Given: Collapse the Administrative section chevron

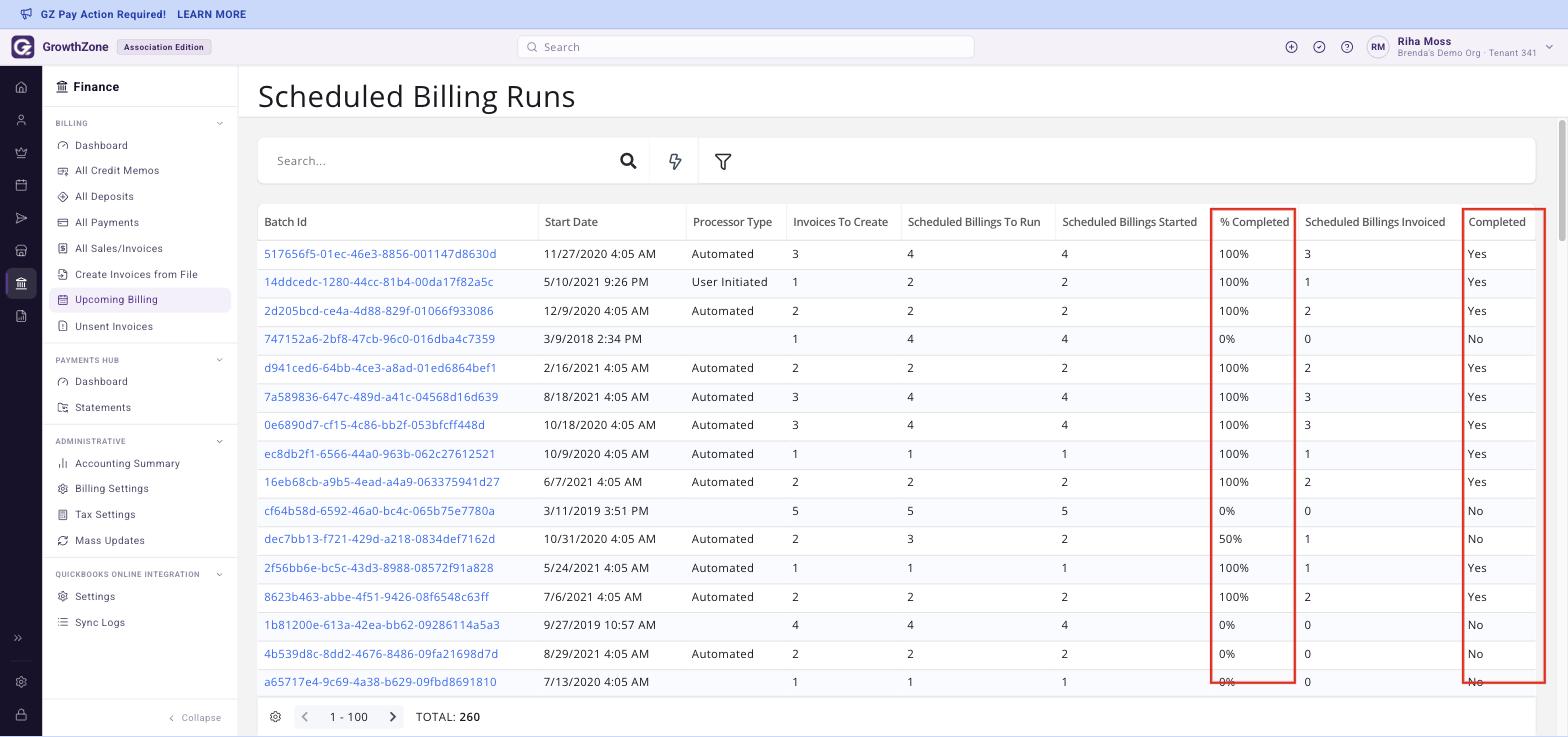Looking at the screenshot, I should tap(220, 441).
